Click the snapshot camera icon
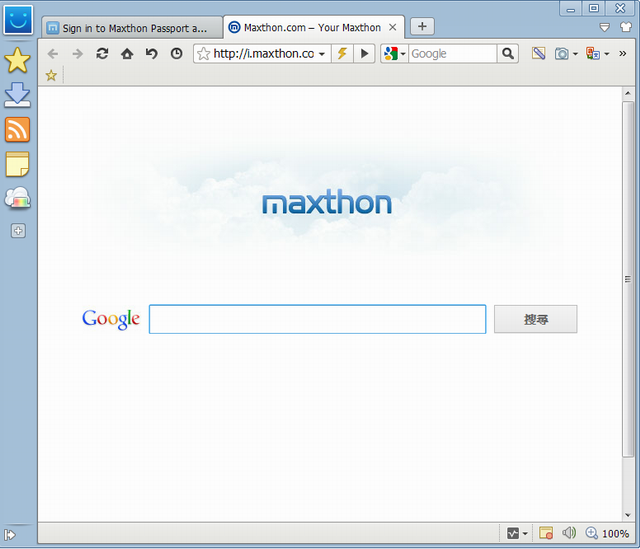This screenshot has height=549, width=640. pos(563,53)
